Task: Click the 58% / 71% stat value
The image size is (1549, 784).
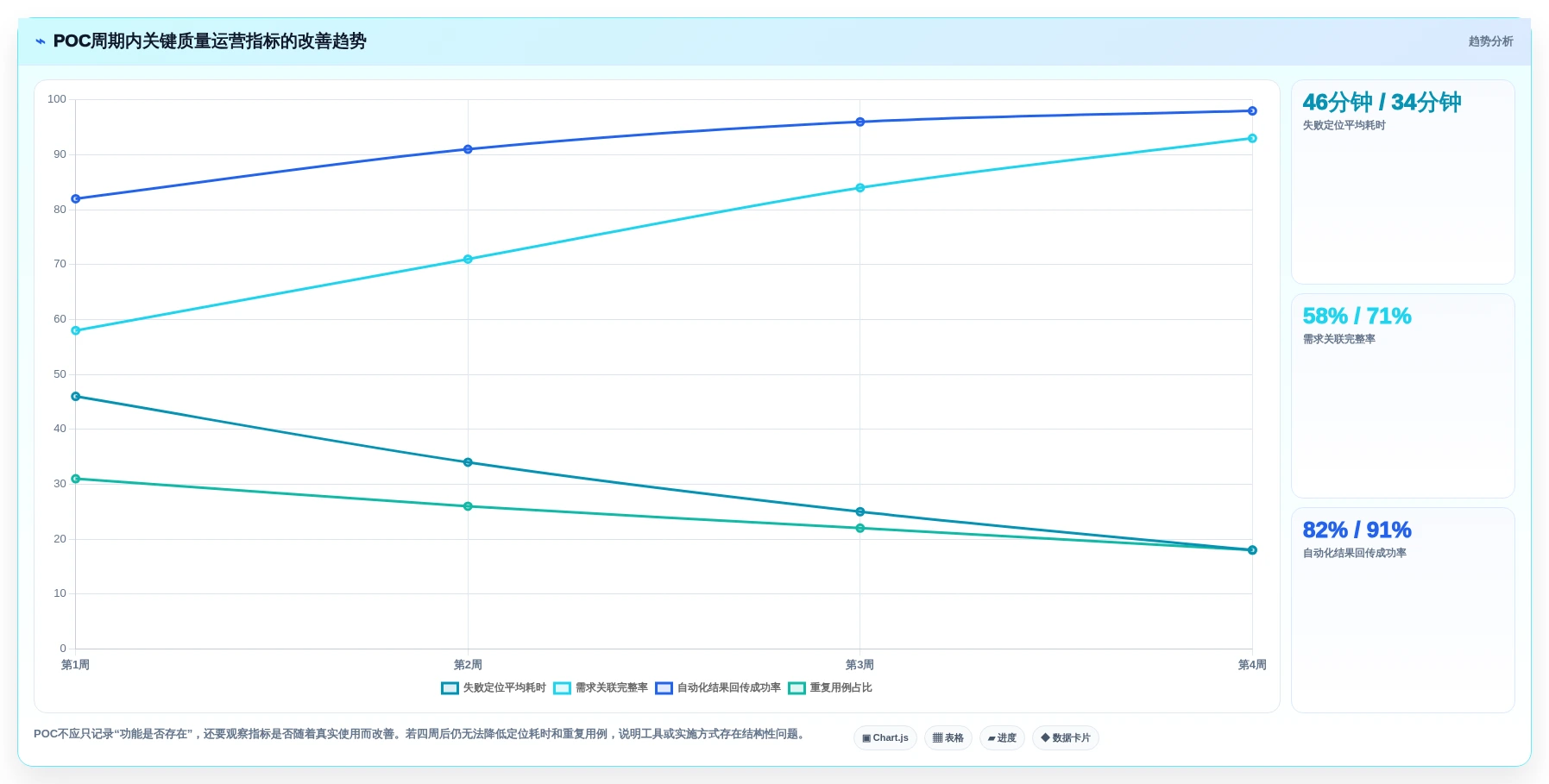Action: point(1357,317)
